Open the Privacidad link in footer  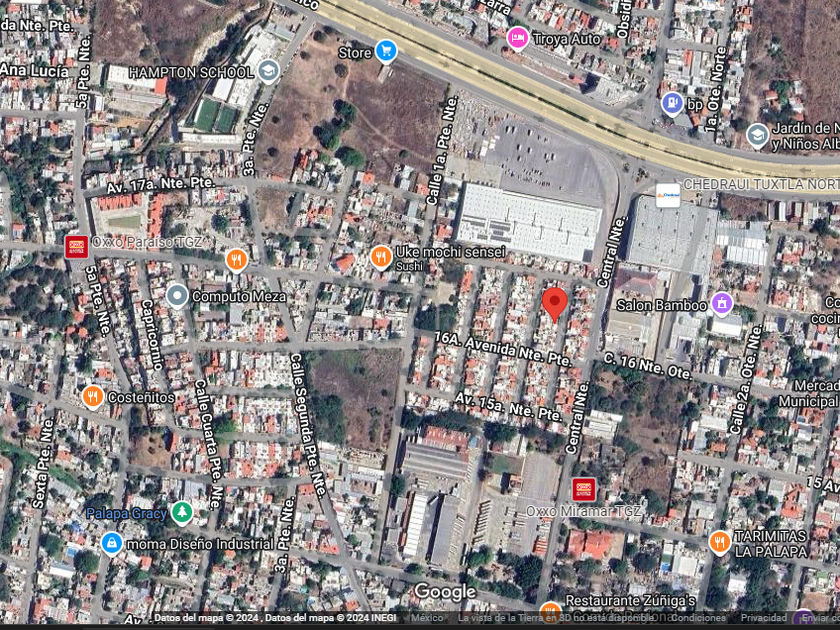[763, 618]
